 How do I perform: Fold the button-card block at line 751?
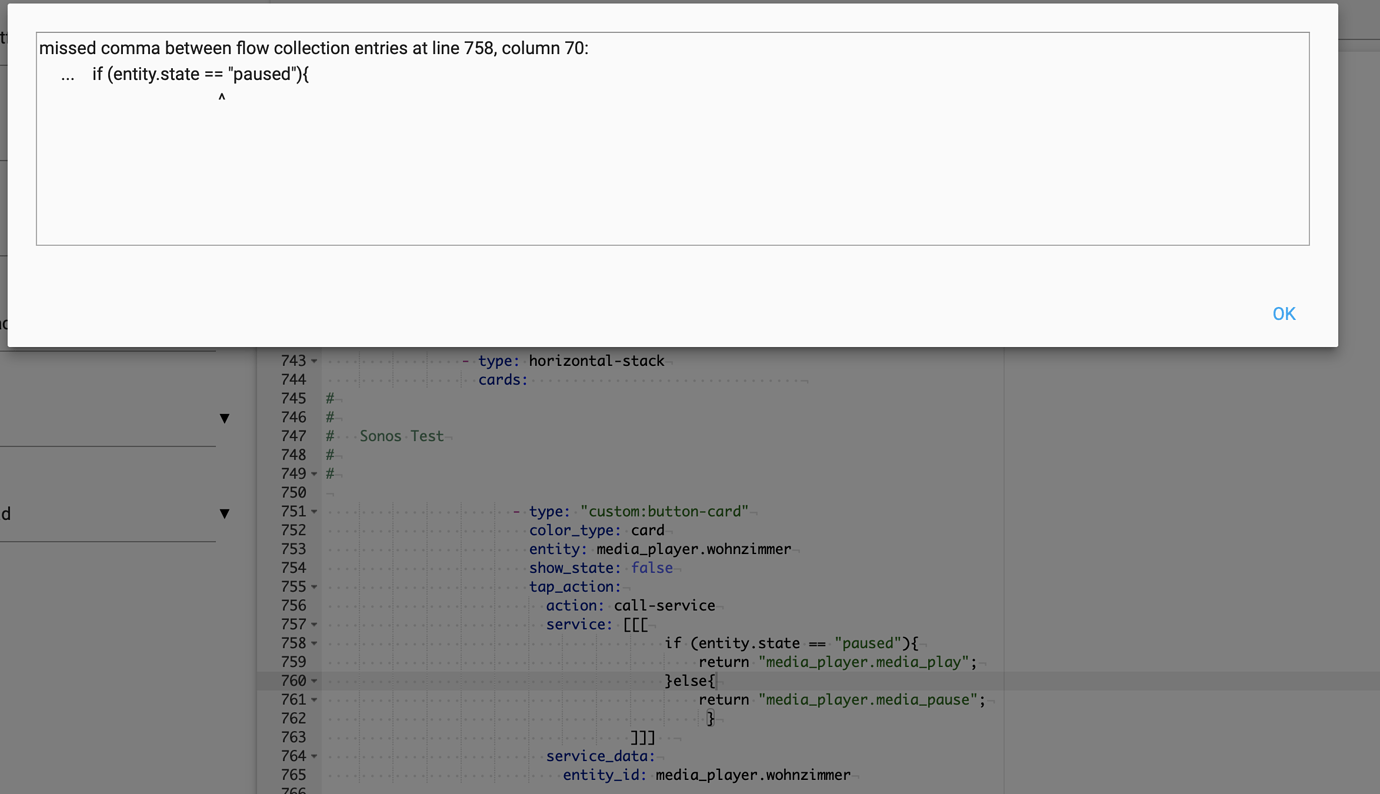[x=314, y=512]
